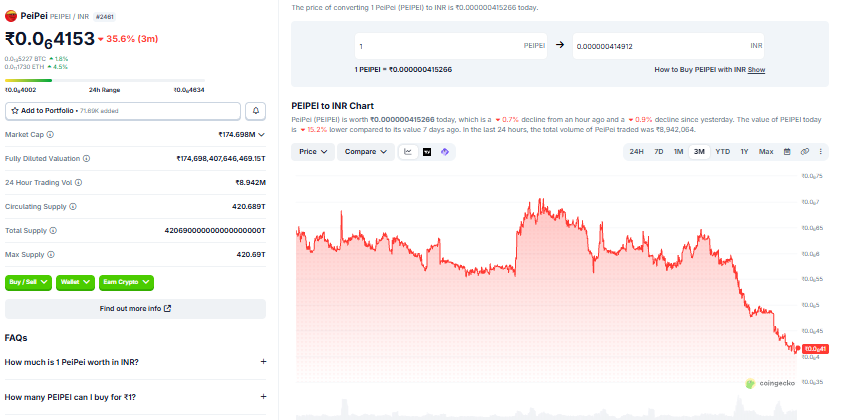Click the 420.689T circulating supply value
842x420 pixels.
249,207
